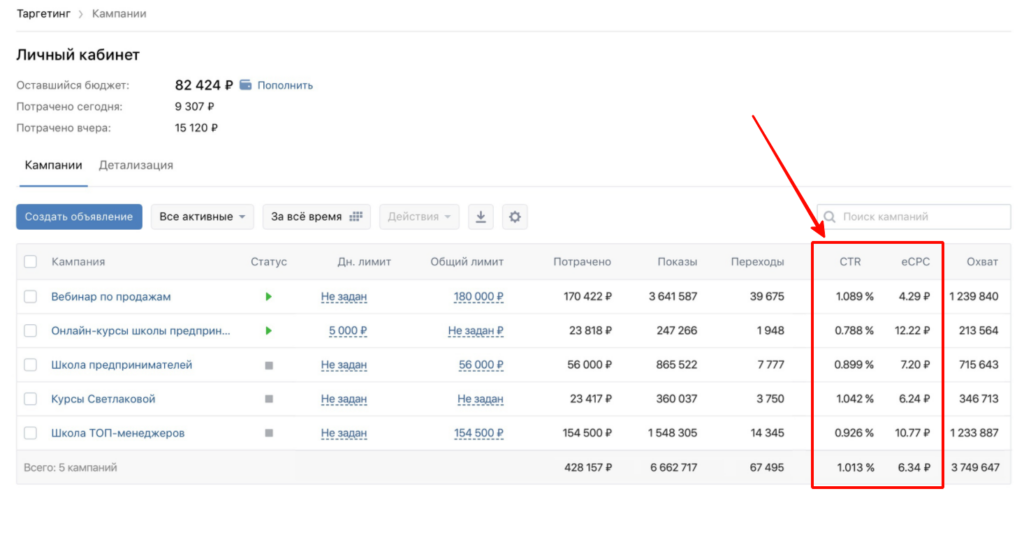Click the stopped status icon for Школа ТОП-менеджеров

[x=268, y=433]
